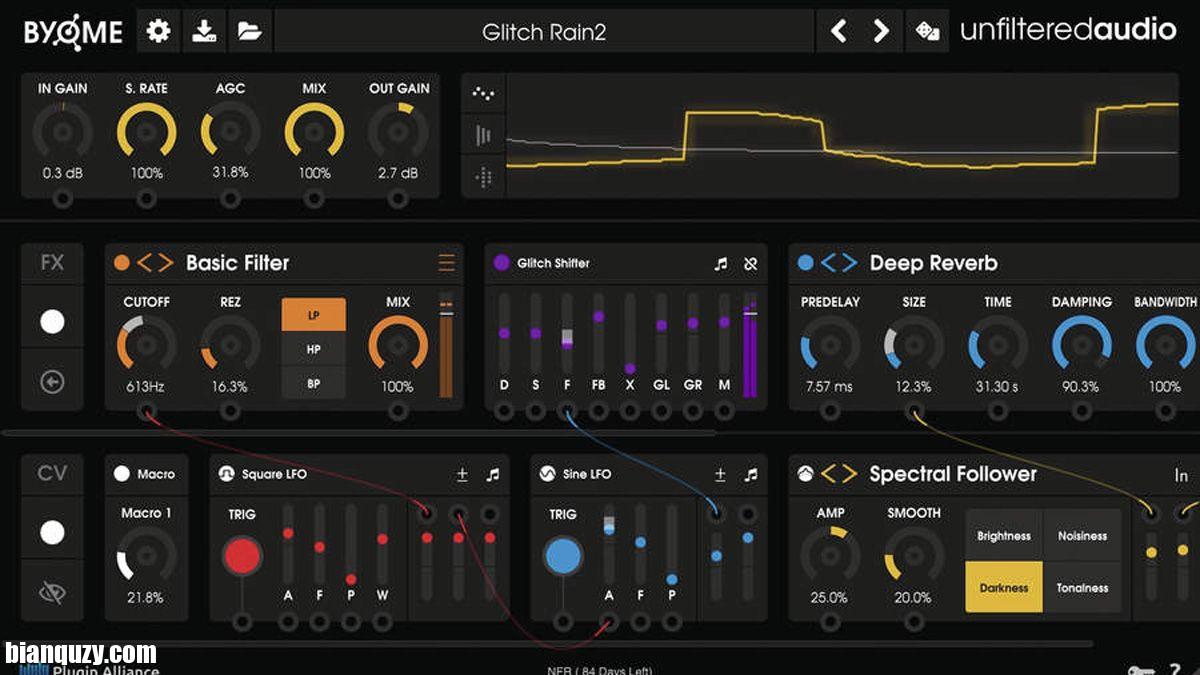Image resolution: width=1200 pixels, height=675 pixels.
Task: Trigger the Square LFO red TRIG button
Action: (242, 556)
